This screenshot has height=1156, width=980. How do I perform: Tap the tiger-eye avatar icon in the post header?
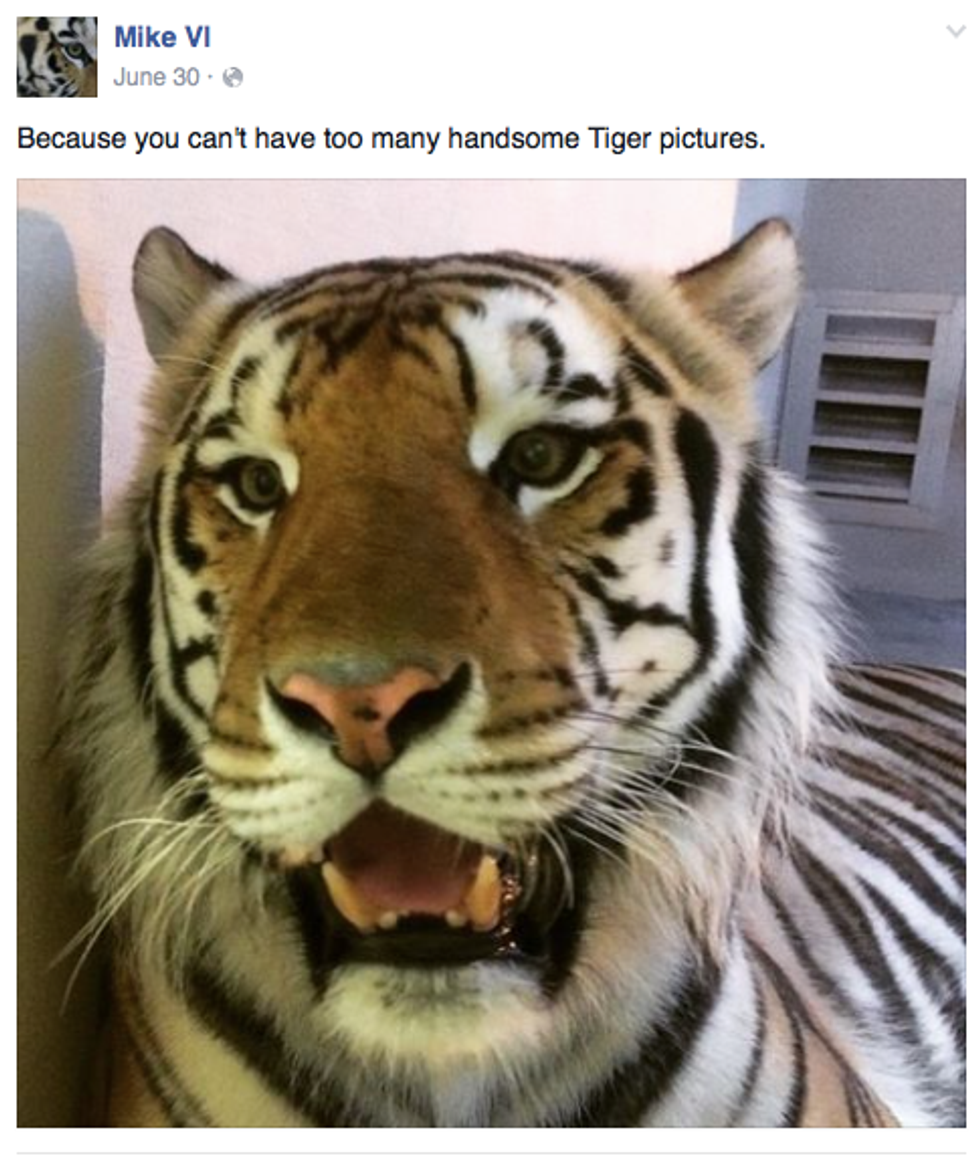click(57, 57)
